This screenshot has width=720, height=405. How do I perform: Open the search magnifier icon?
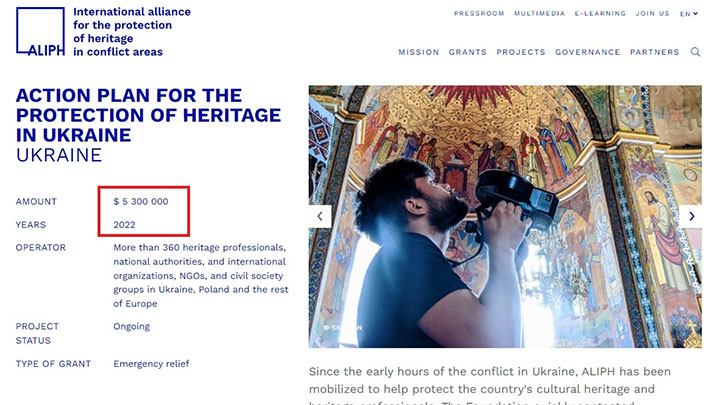tap(696, 52)
